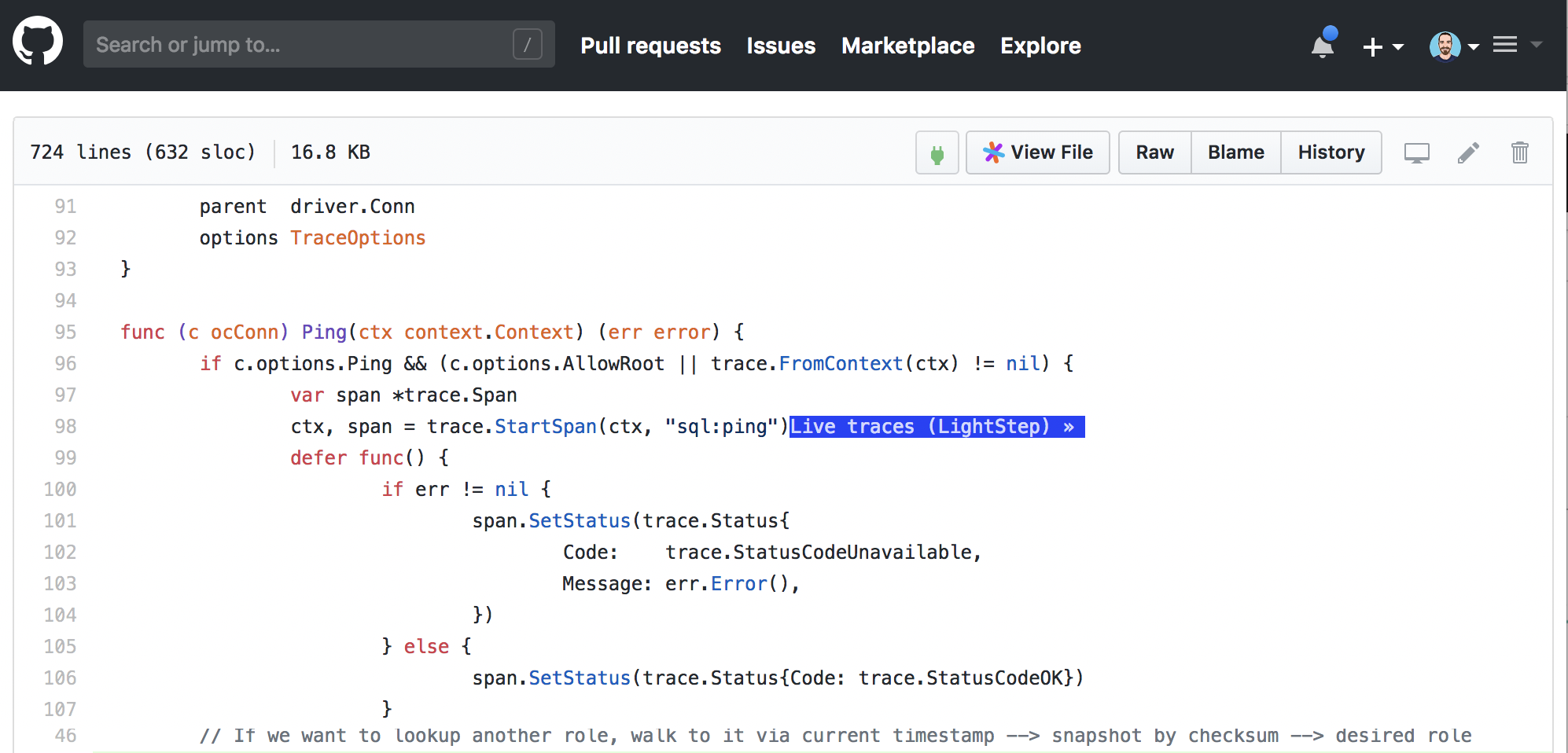This screenshot has height=753, width=1568.
Task: Select line number 98
Action: pos(65,427)
